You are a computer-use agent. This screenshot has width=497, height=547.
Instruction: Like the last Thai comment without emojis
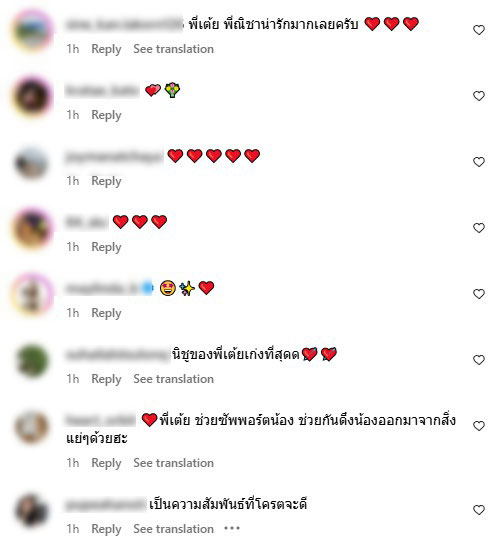coord(479,510)
